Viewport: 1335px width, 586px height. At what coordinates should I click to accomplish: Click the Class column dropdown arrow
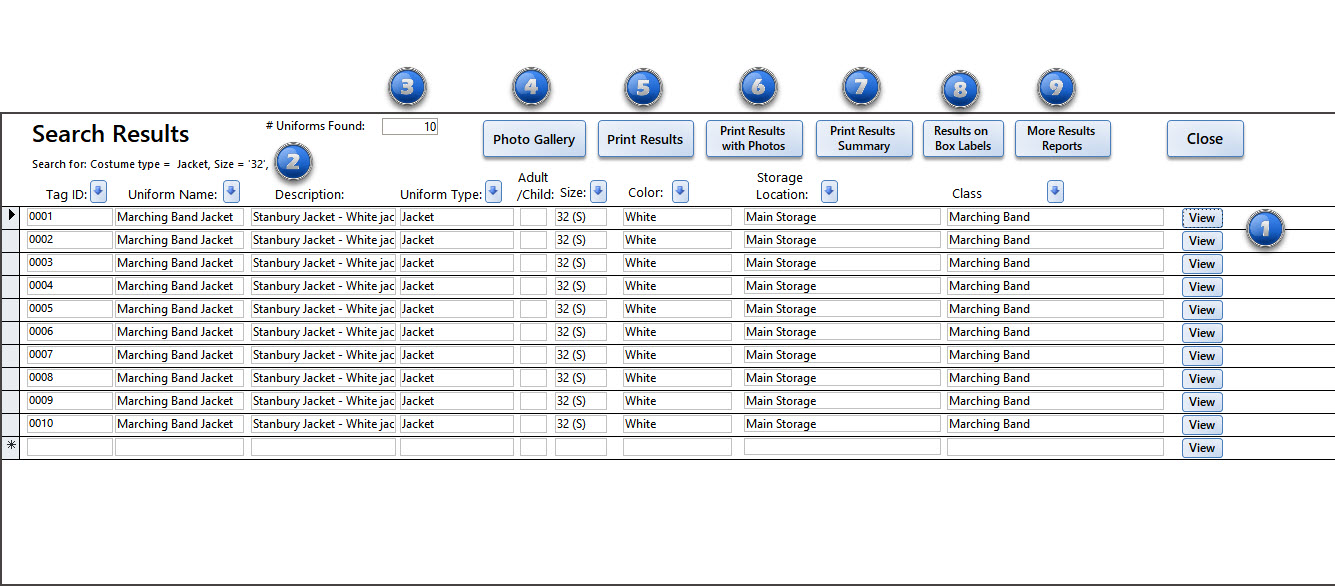1055,191
